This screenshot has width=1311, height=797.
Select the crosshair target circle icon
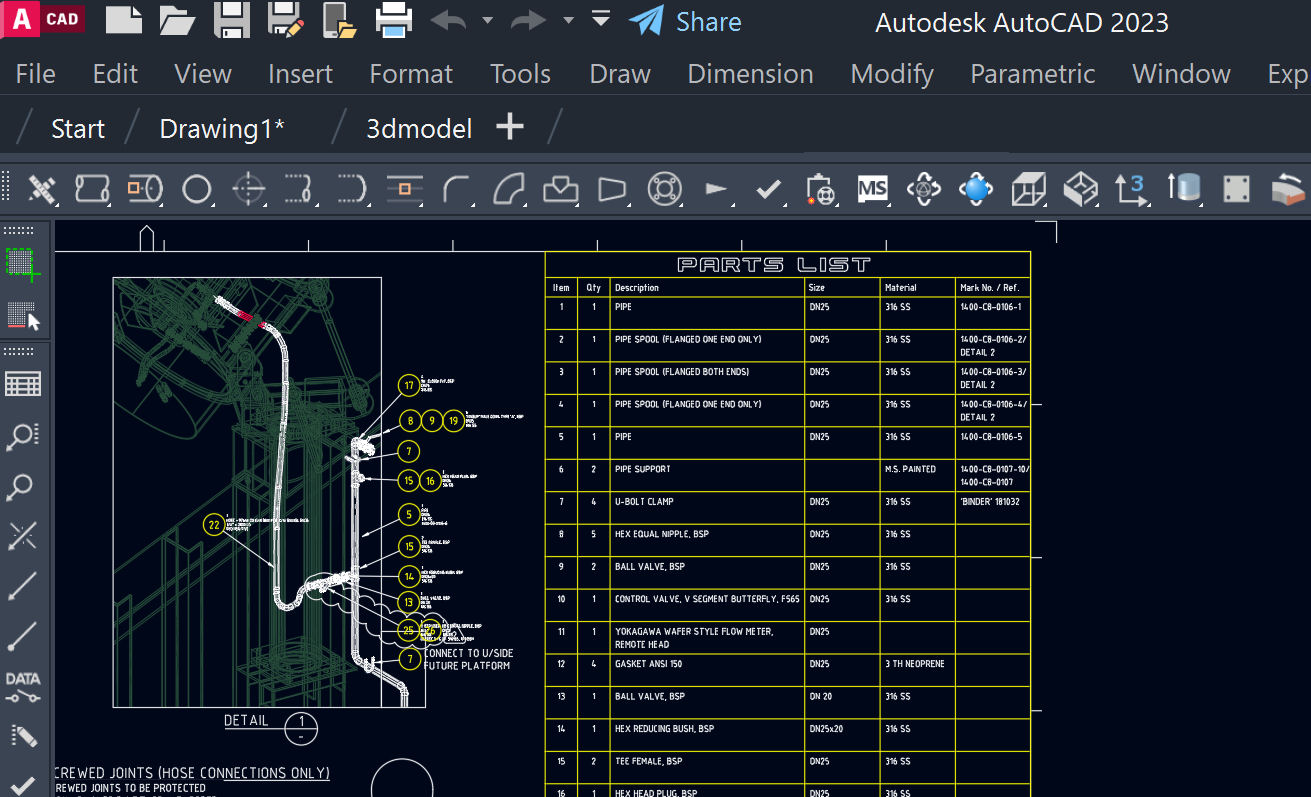[x=249, y=188]
